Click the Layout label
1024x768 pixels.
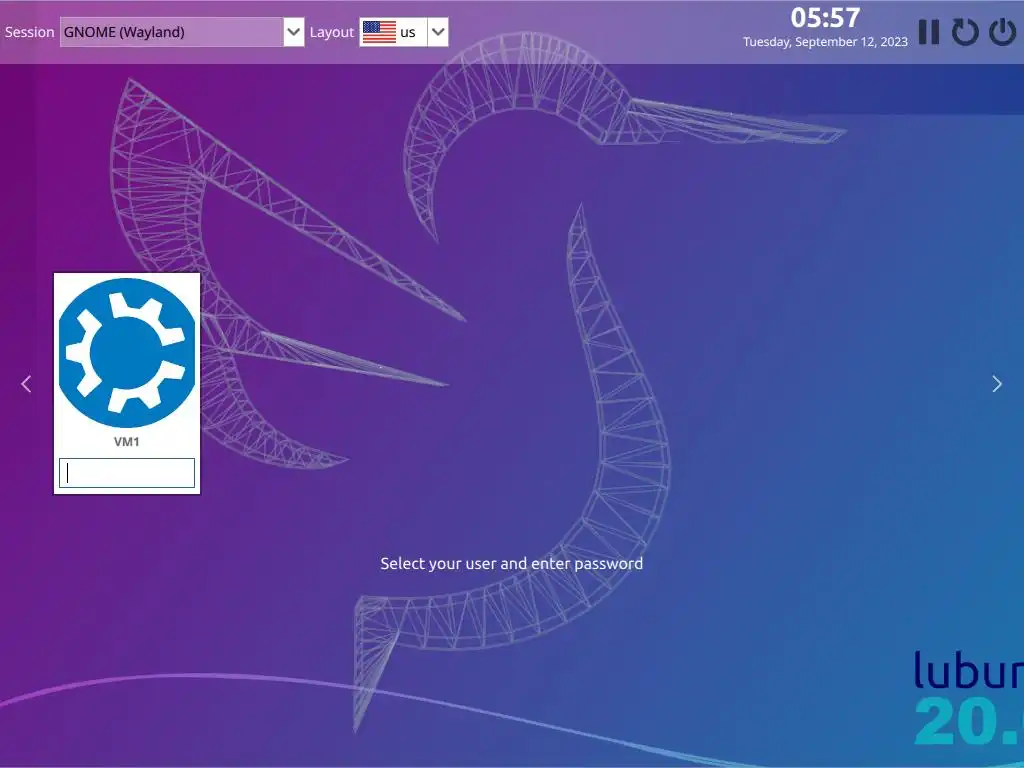point(331,32)
